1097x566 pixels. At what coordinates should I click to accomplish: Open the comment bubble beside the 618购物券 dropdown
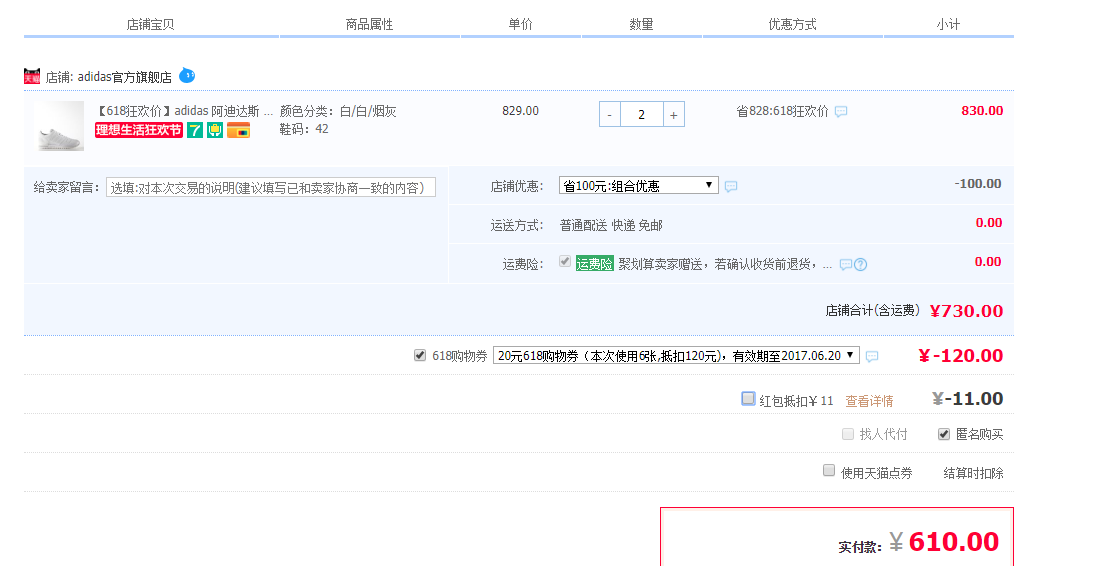872,356
